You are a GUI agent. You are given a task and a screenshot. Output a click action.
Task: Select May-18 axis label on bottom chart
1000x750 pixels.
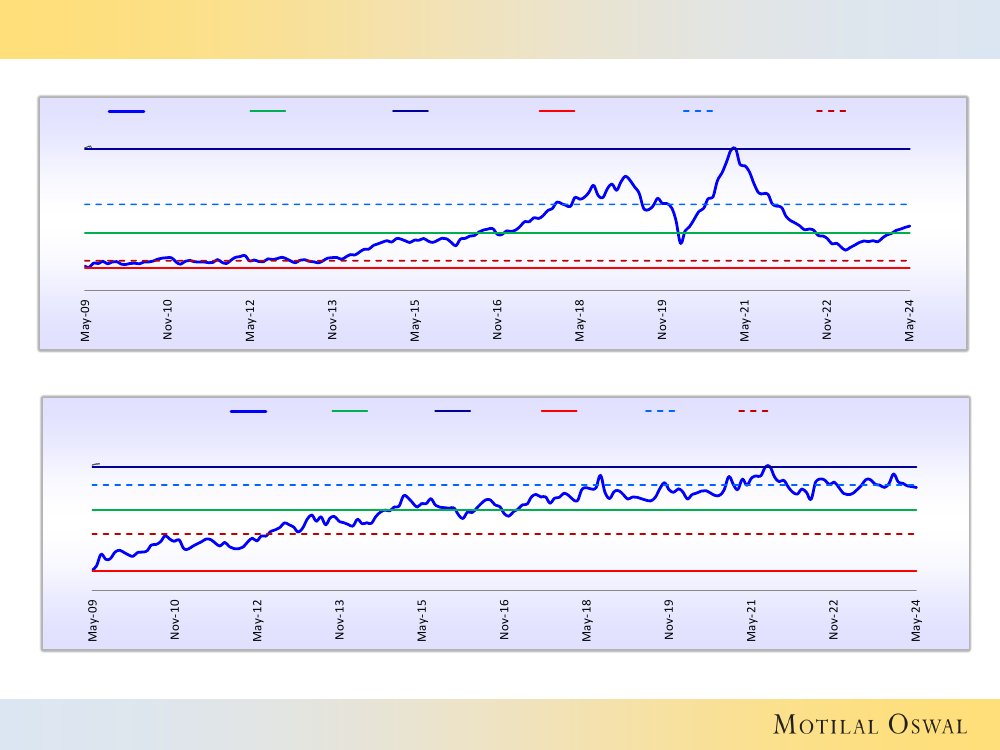[587, 619]
